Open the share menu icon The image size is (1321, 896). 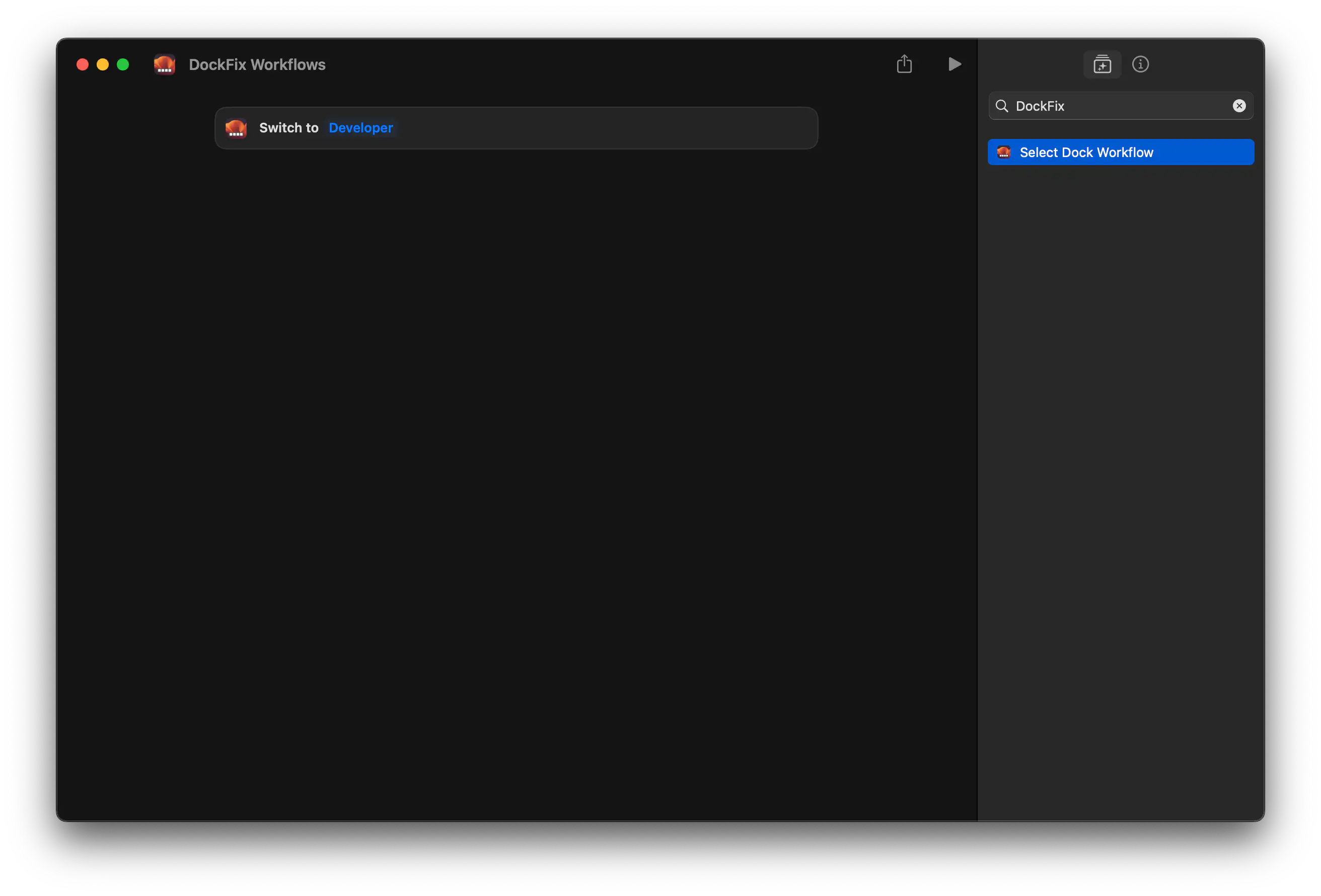[904, 63]
